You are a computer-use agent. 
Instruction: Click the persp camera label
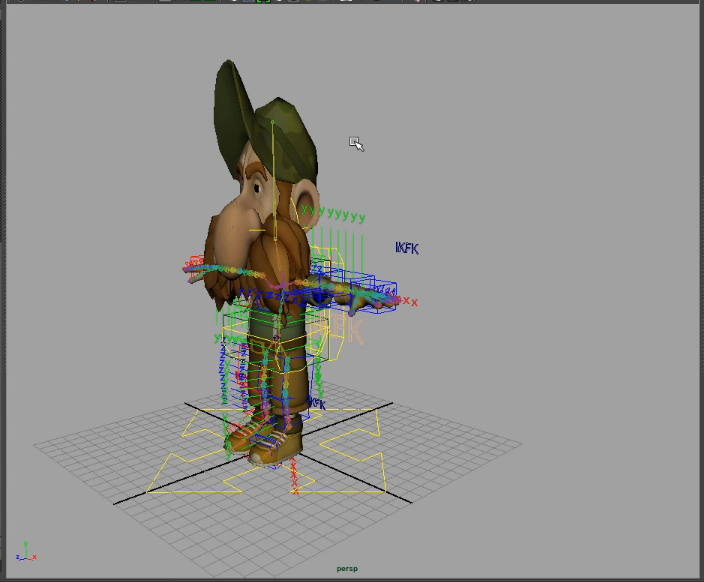coord(347,569)
